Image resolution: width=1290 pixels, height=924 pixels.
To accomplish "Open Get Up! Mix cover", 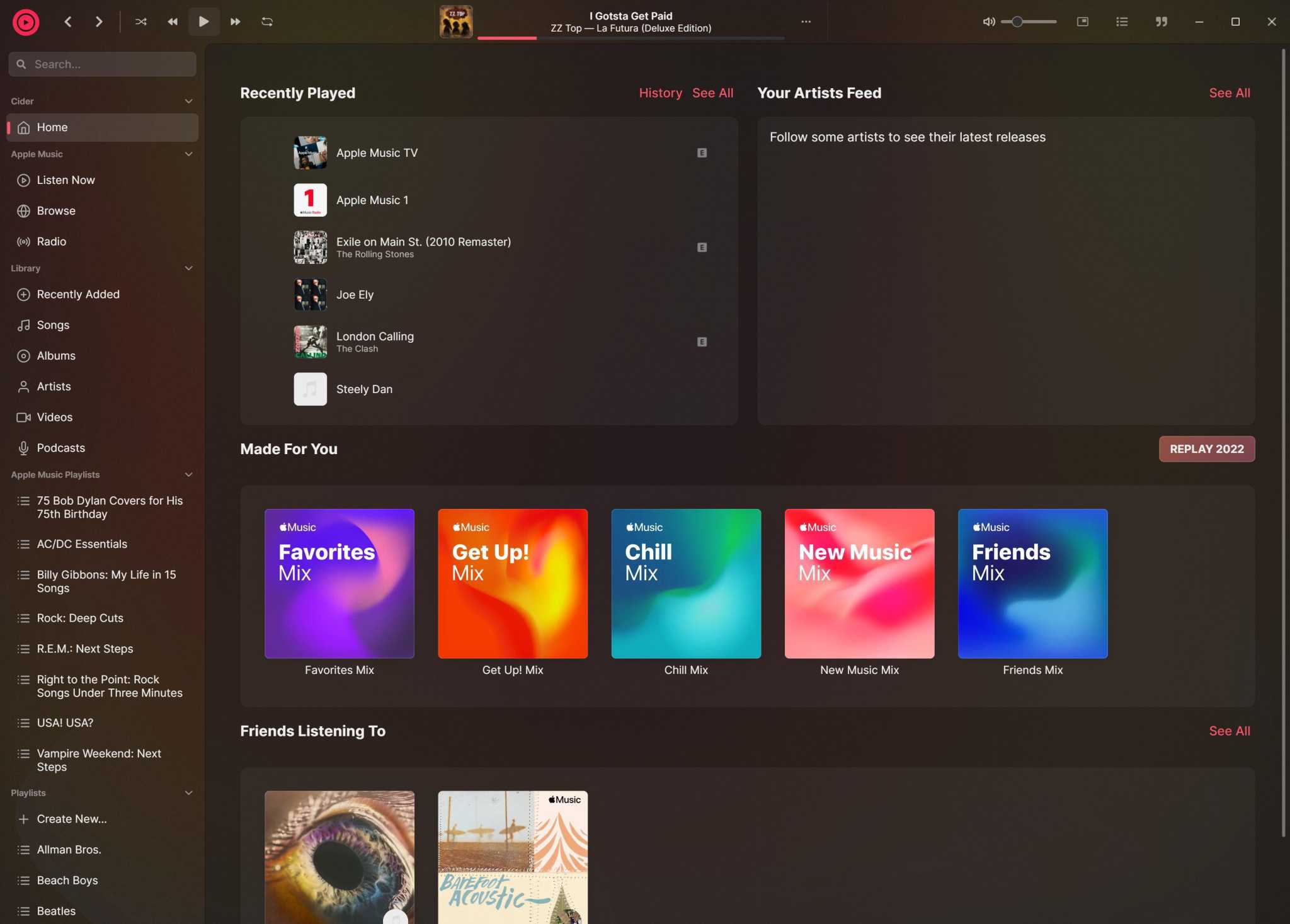I will coord(513,584).
